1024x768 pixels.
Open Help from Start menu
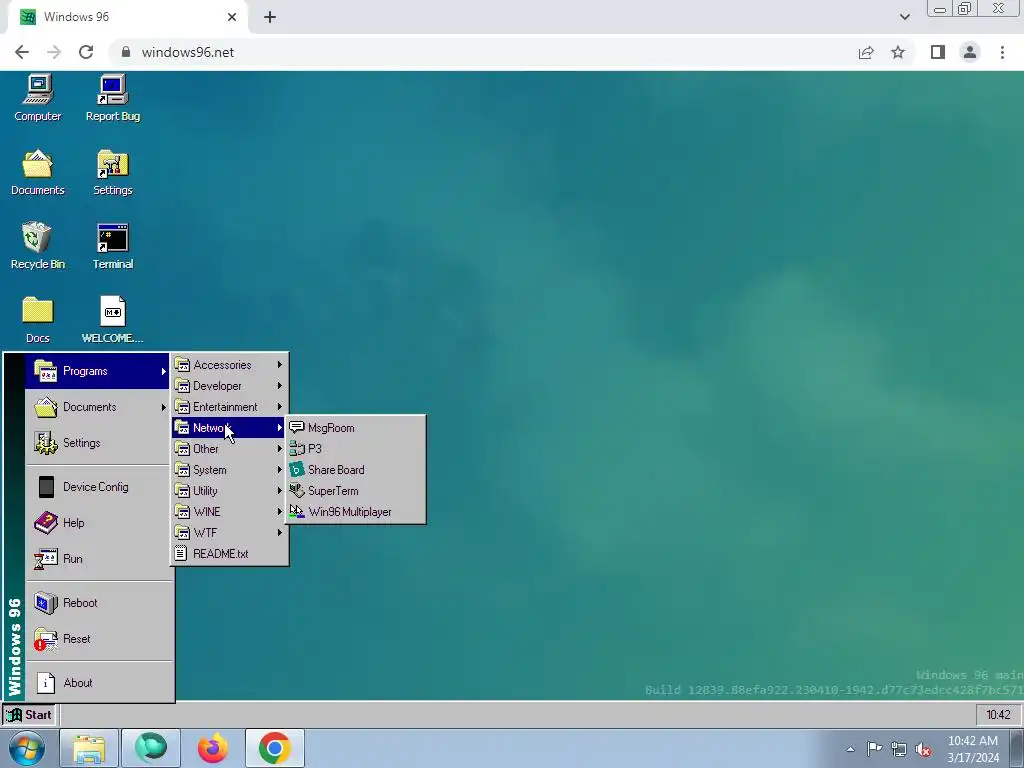click(x=99, y=522)
